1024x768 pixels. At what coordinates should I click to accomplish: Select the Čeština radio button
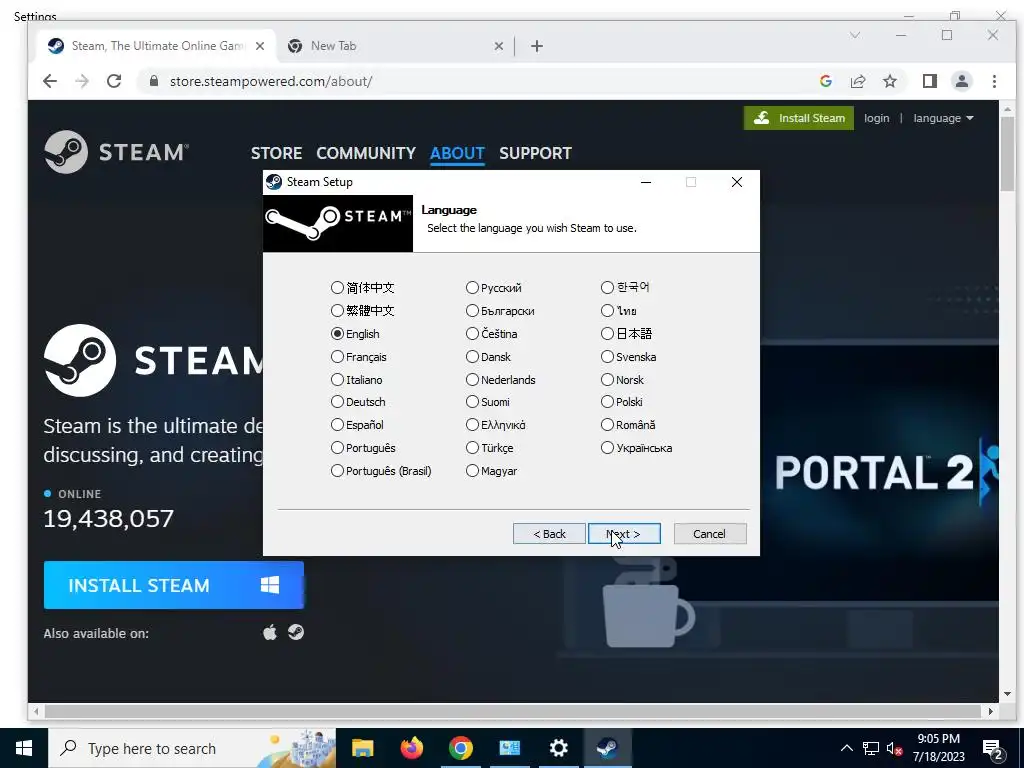pyautogui.click(x=472, y=334)
